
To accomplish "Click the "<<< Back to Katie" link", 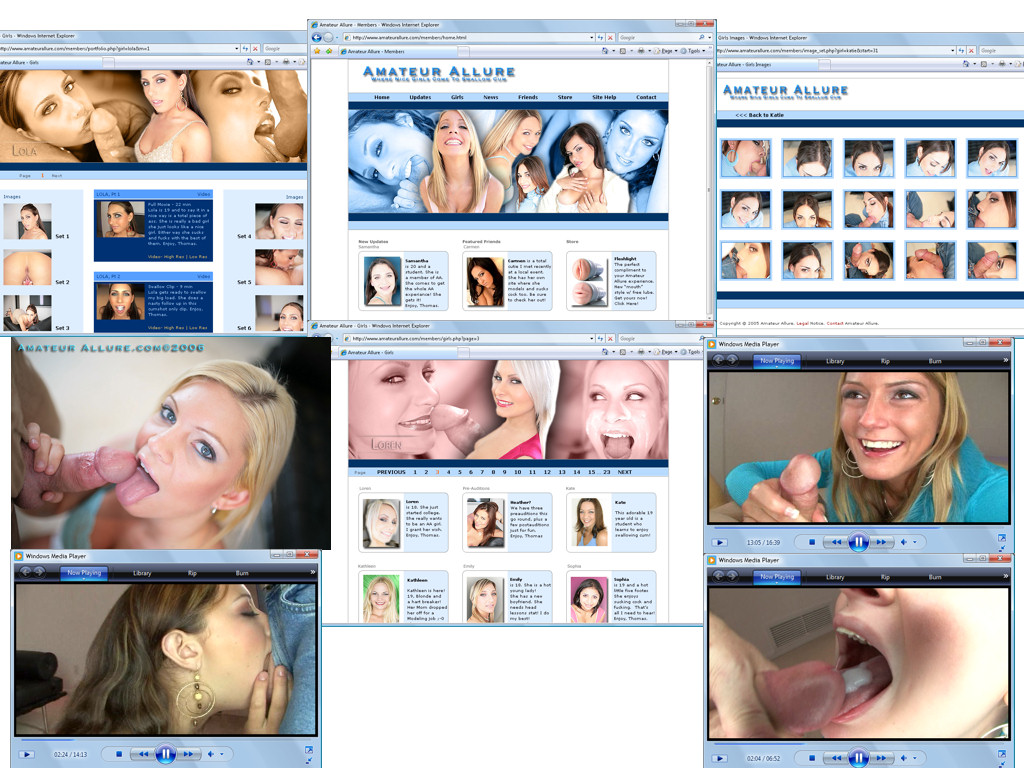I will tap(760, 115).
